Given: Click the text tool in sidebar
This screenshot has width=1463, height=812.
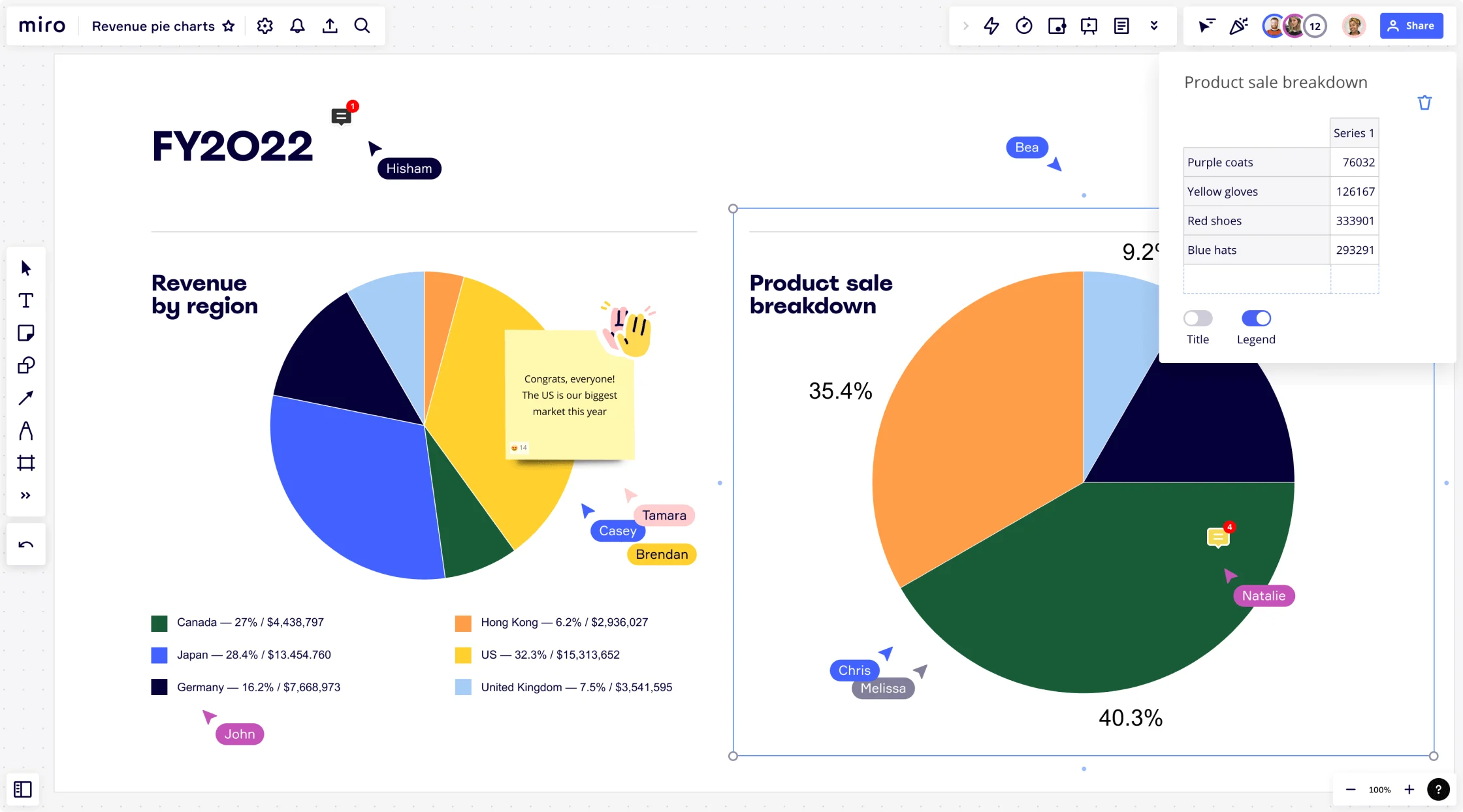Looking at the screenshot, I should [x=27, y=300].
